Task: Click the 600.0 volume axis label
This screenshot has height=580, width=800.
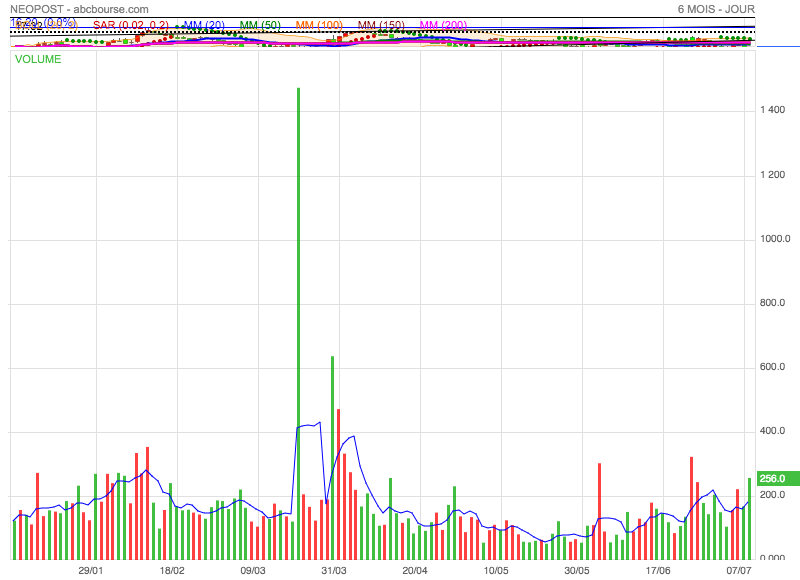Action: [773, 367]
